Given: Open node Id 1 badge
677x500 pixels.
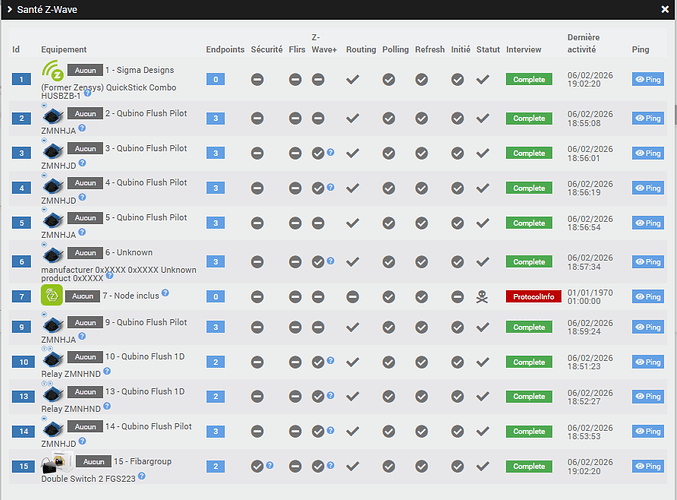Looking at the screenshot, I should pos(21,79).
